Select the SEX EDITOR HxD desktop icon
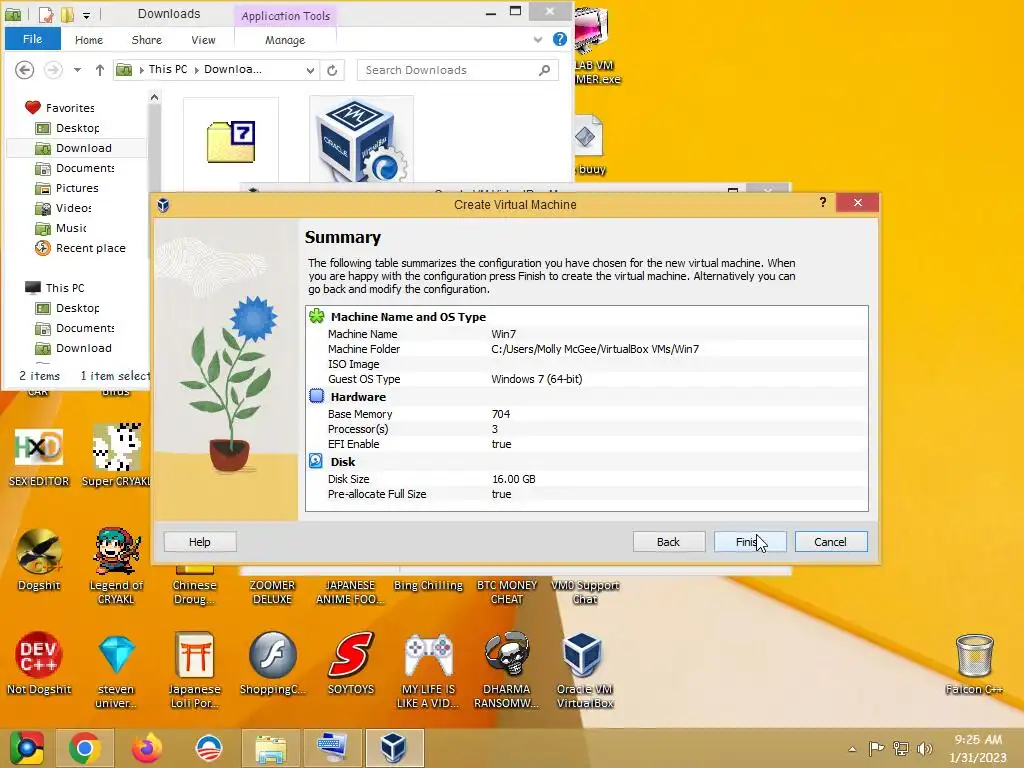 pyautogui.click(x=39, y=456)
